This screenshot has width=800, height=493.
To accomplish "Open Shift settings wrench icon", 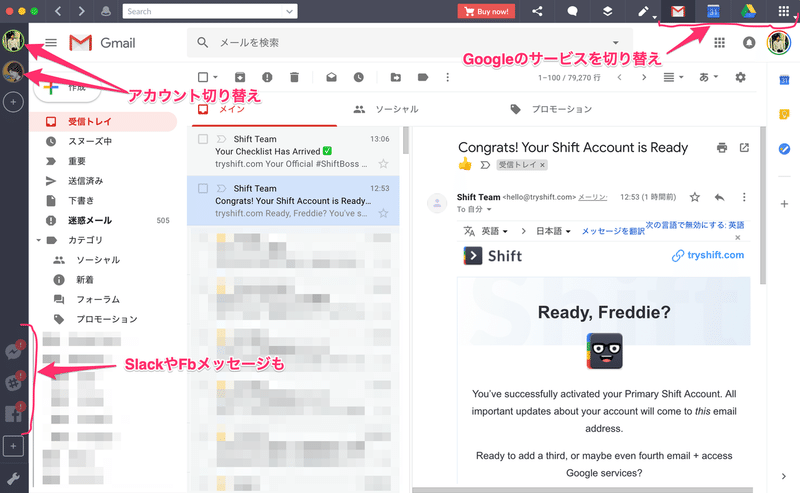I will [13, 478].
